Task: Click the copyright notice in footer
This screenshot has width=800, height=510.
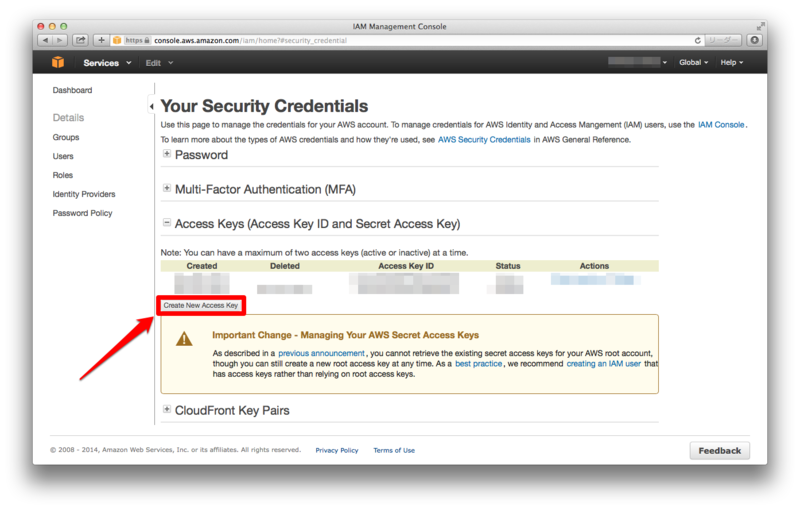Action: point(176,450)
